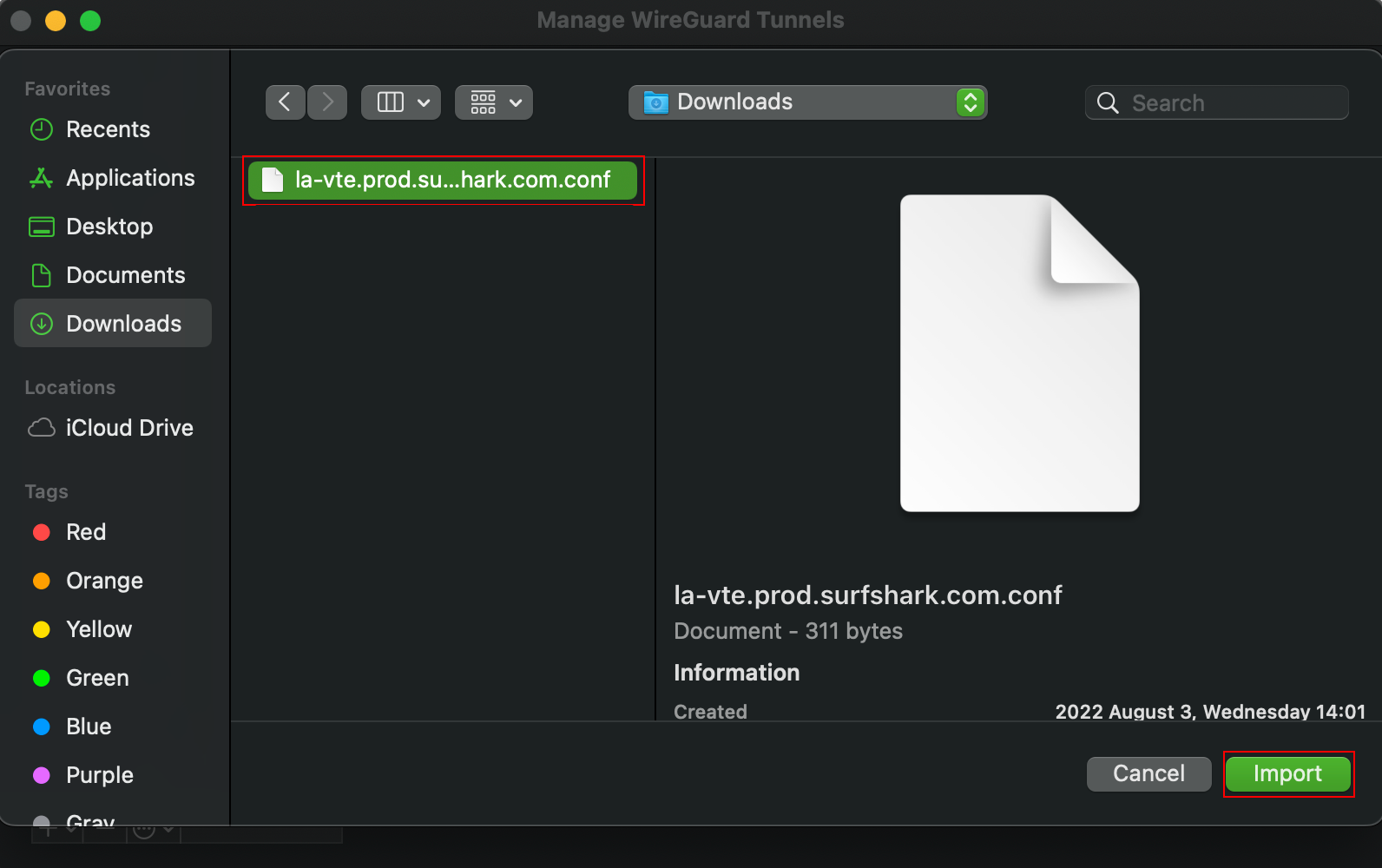The width and height of the screenshot is (1382, 868).
Task: Click the magnifying glass search icon
Action: [x=1108, y=103]
